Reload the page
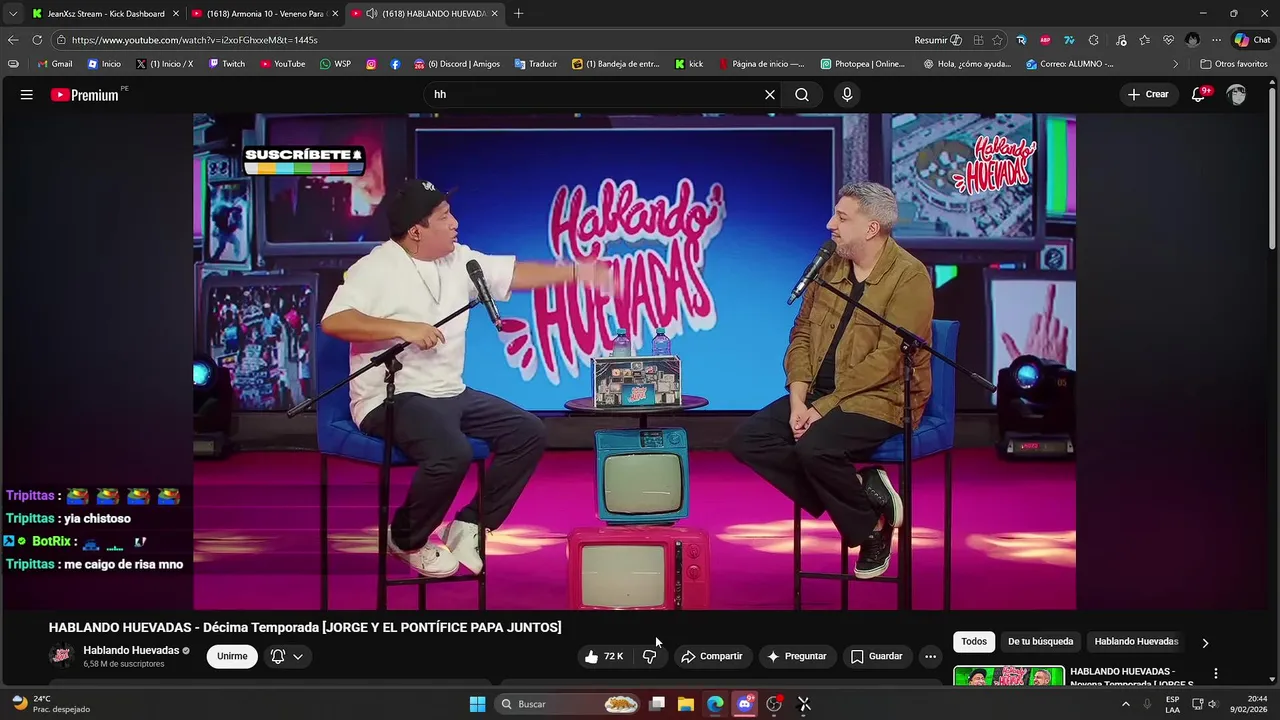The height and width of the screenshot is (720, 1280). click(x=37, y=40)
